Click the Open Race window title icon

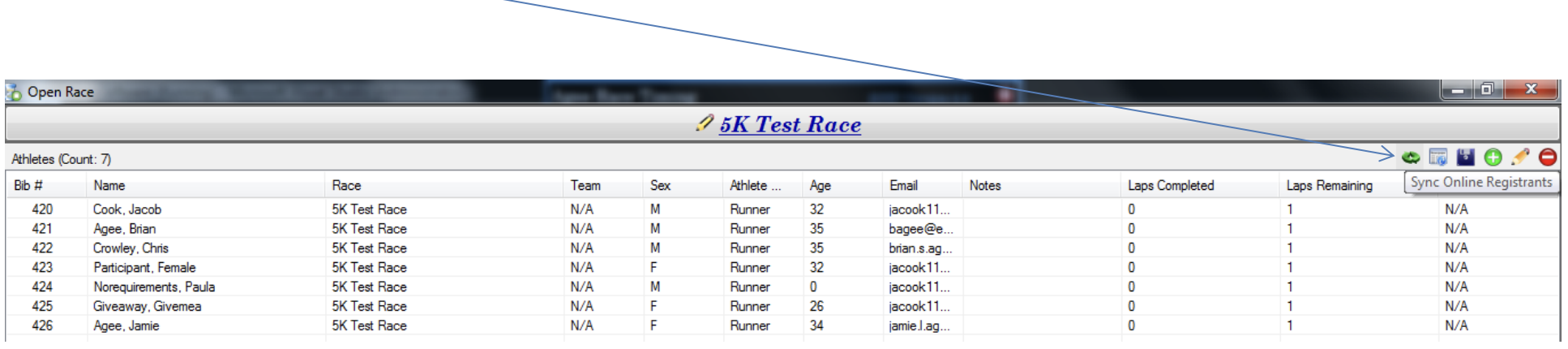point(15,93)
